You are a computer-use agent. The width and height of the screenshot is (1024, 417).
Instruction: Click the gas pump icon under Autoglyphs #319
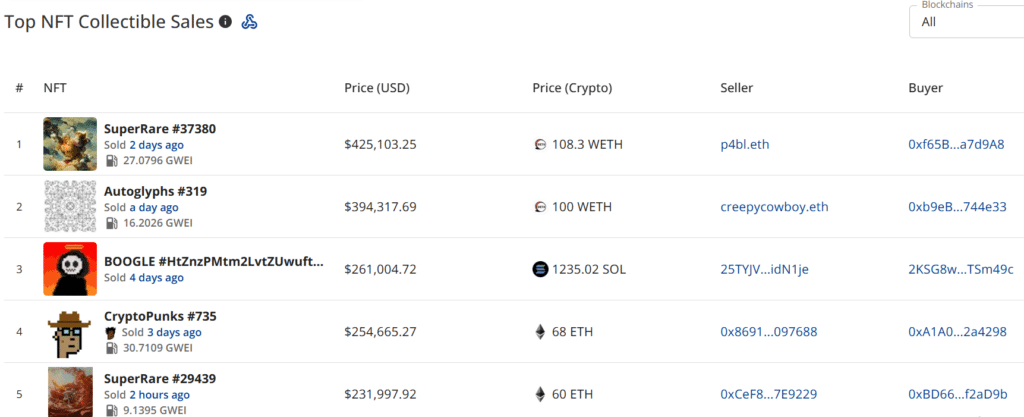(110, 223)
